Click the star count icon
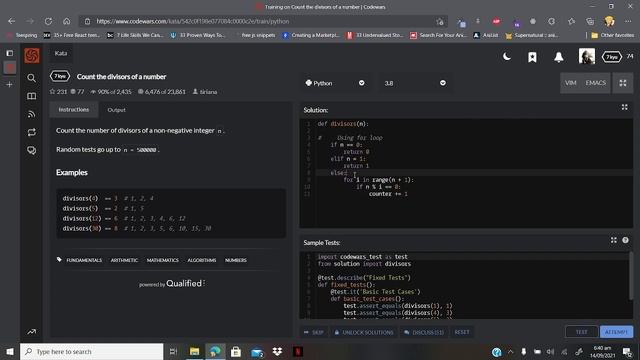The image size is (640, 360). tap(53, 92)
